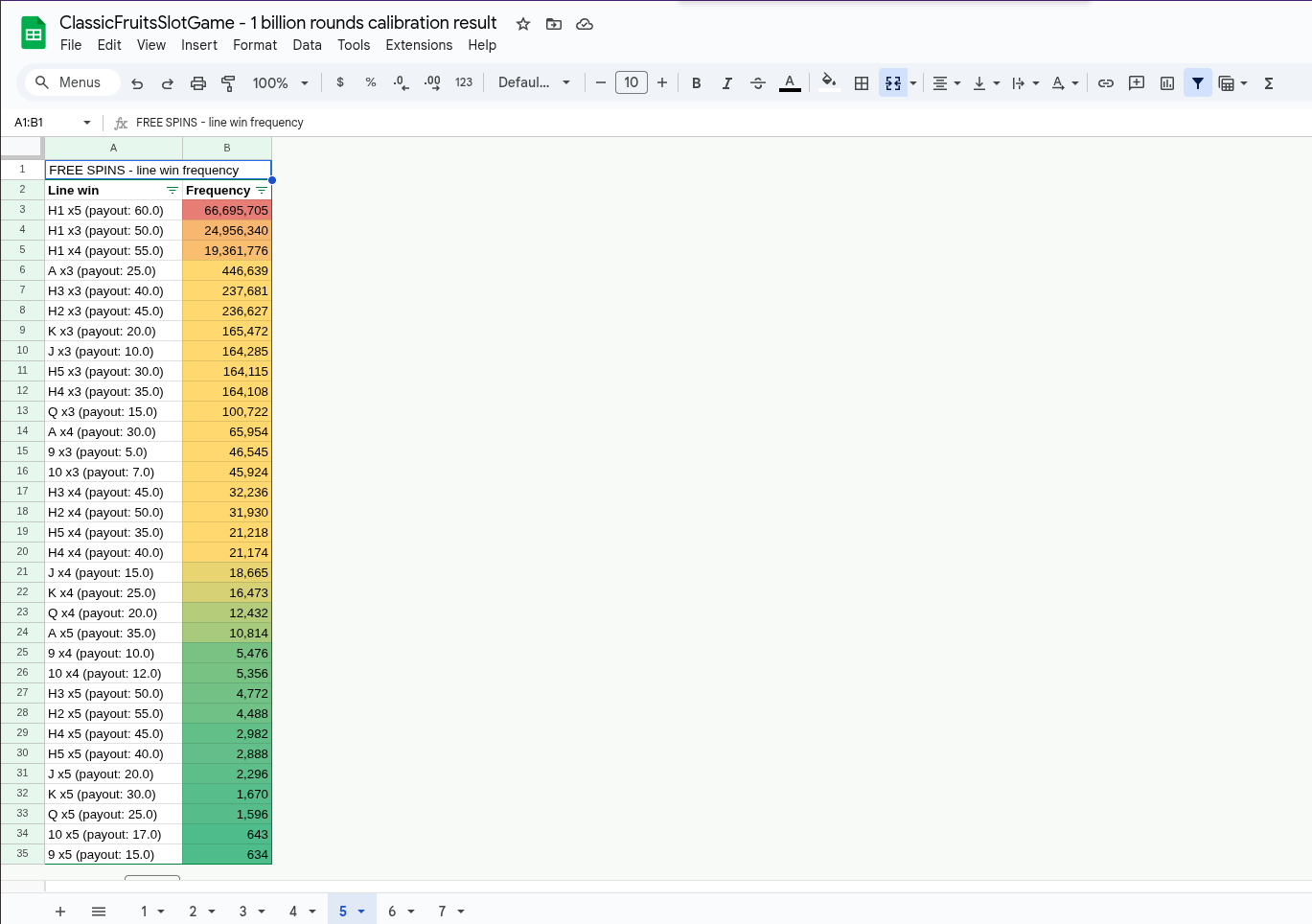Check cloud save status icon
This screenshot has width=1312, height=924.
585,24
